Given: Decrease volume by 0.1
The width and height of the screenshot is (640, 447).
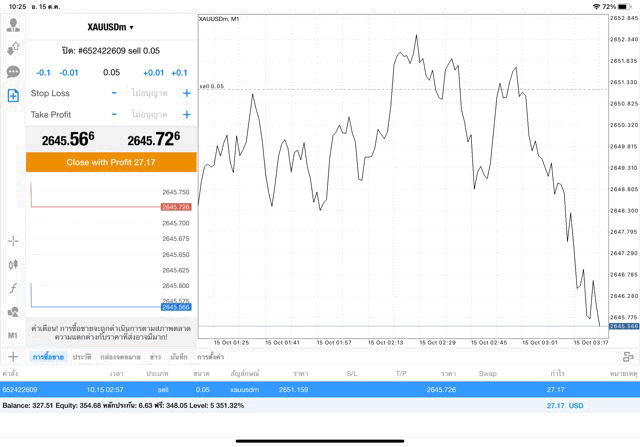Looking at the screenshot, I should click(43, 73).
